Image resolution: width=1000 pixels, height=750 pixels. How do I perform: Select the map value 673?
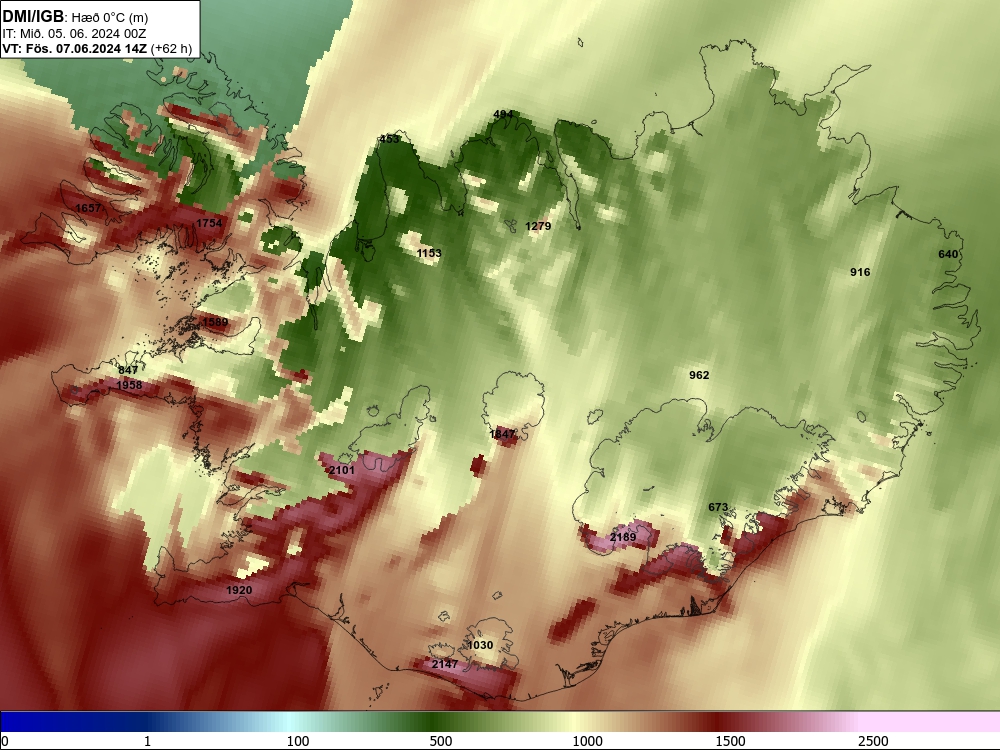point(718,507)
